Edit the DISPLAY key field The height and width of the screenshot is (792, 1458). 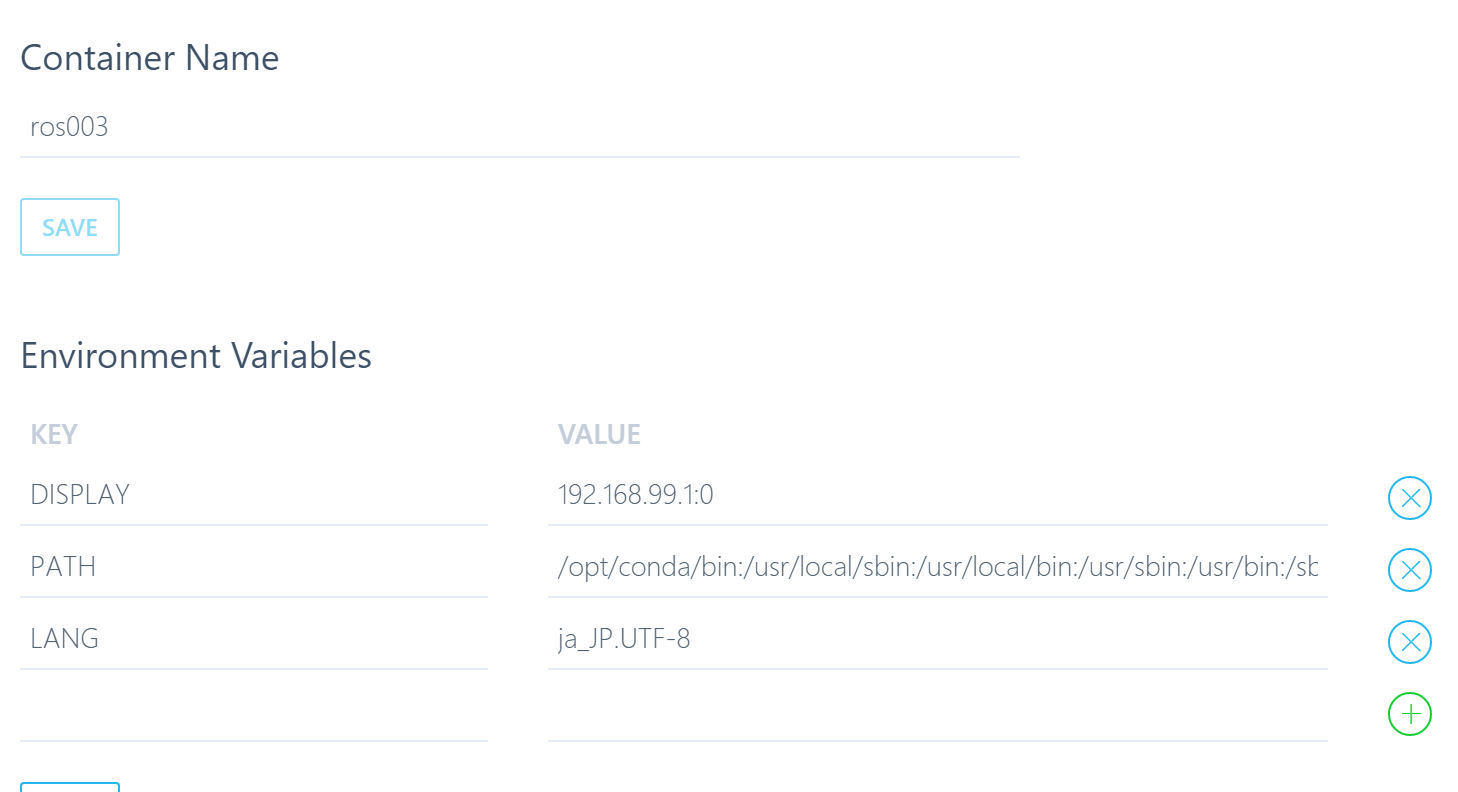click(254, 496)
